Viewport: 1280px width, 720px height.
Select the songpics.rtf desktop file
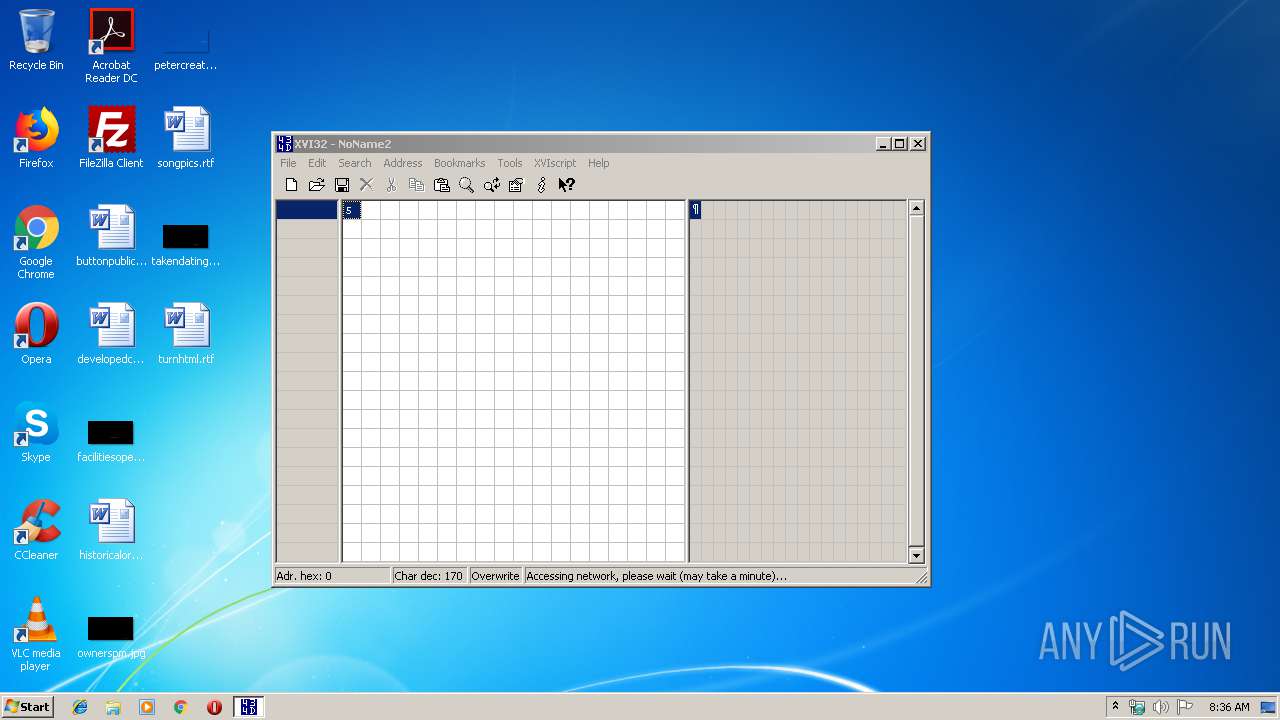coord(186,138)
